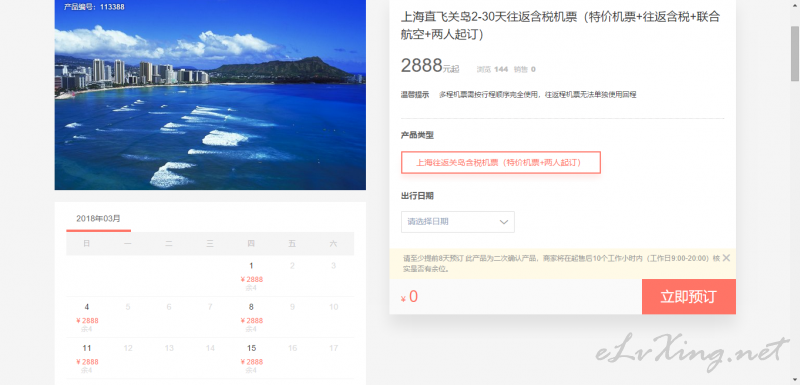Click disabled date 17 in calendar
The image size is (800, 385).
(x=333, y=348)
